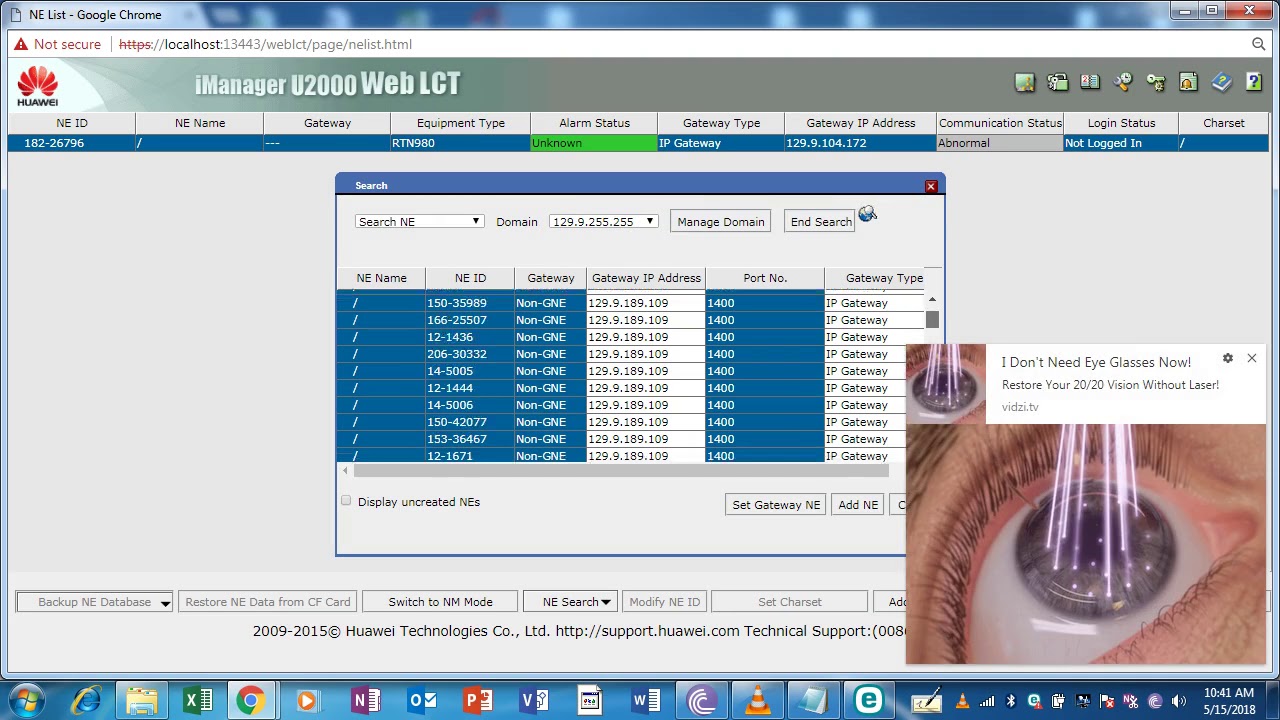Screen dimensions: 1280x720
Task: Click the wrench-and-clock maintenance icon
Action: [1123, 83]
